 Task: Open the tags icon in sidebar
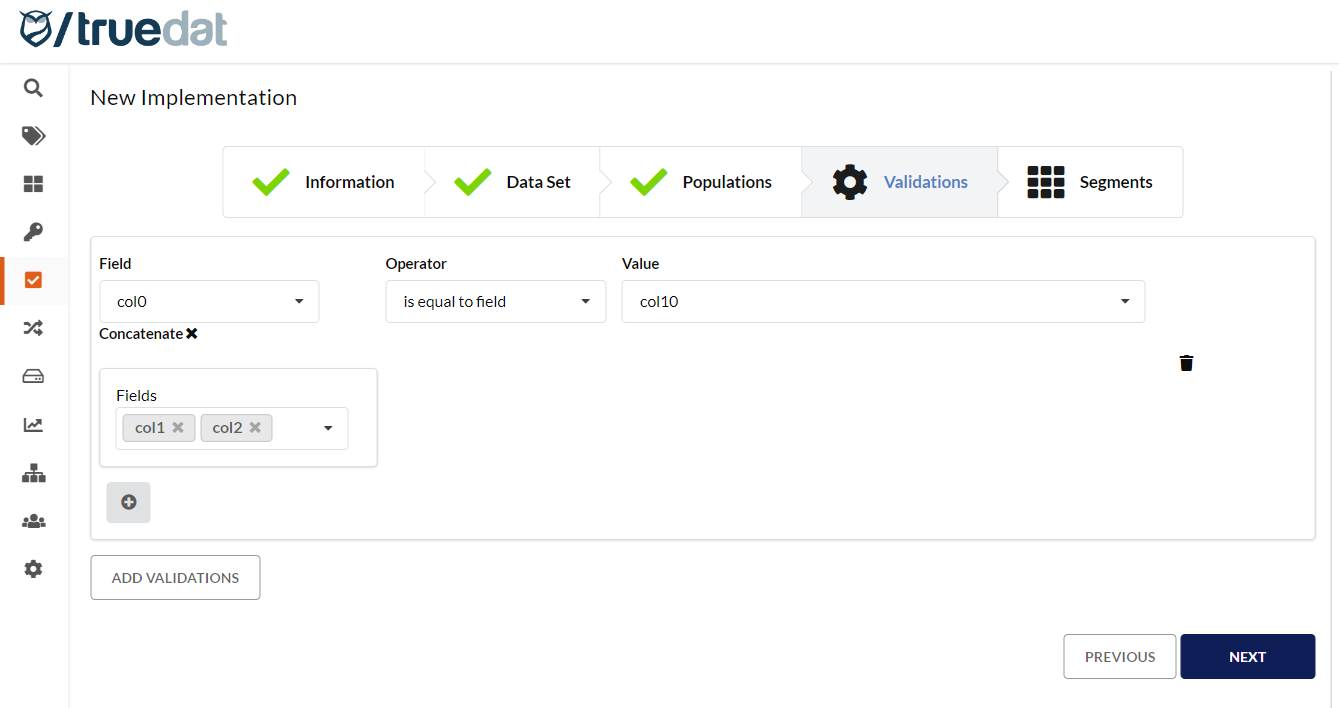33,136
